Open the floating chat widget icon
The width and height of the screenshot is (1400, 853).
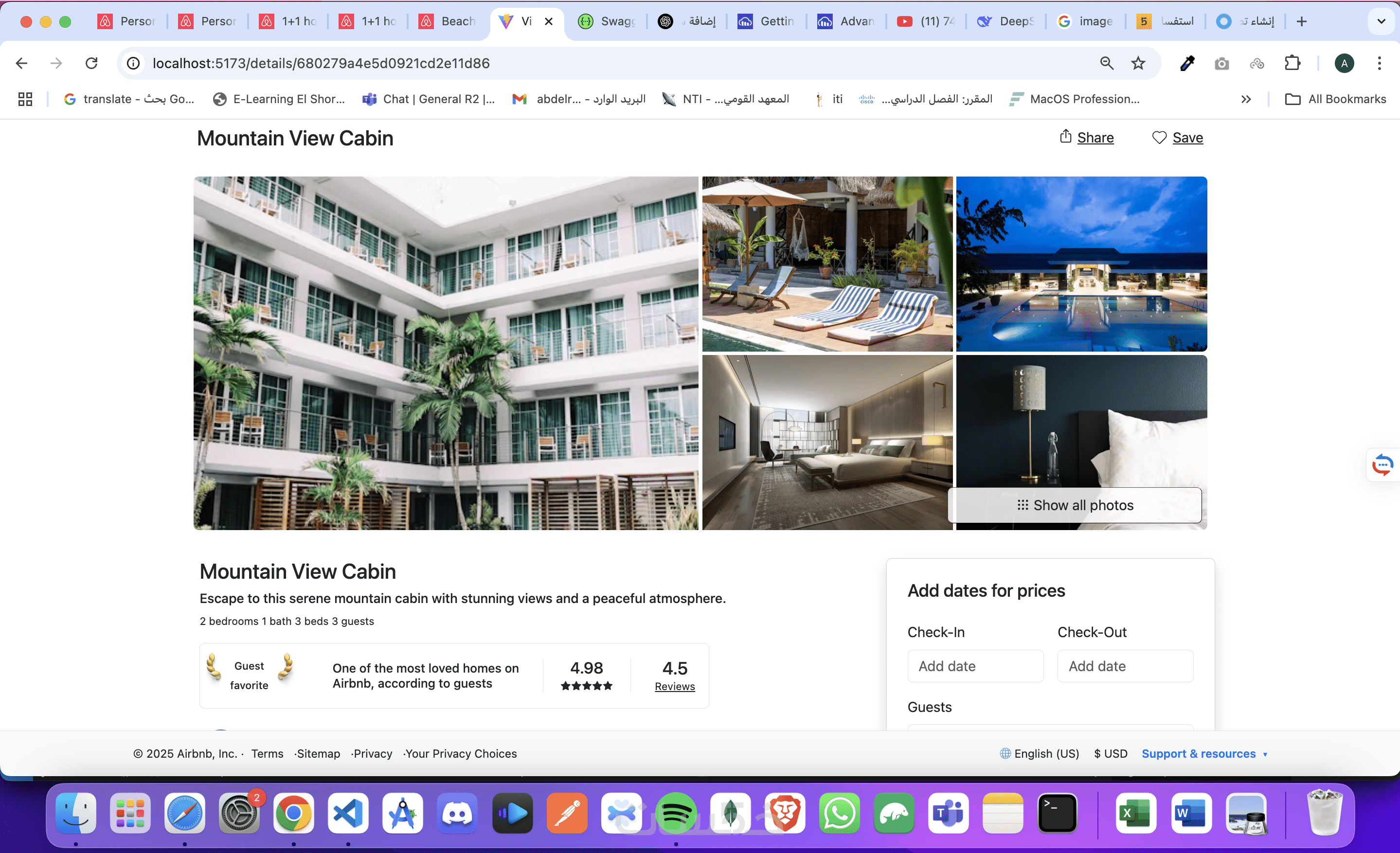(x=1382, y=465)
